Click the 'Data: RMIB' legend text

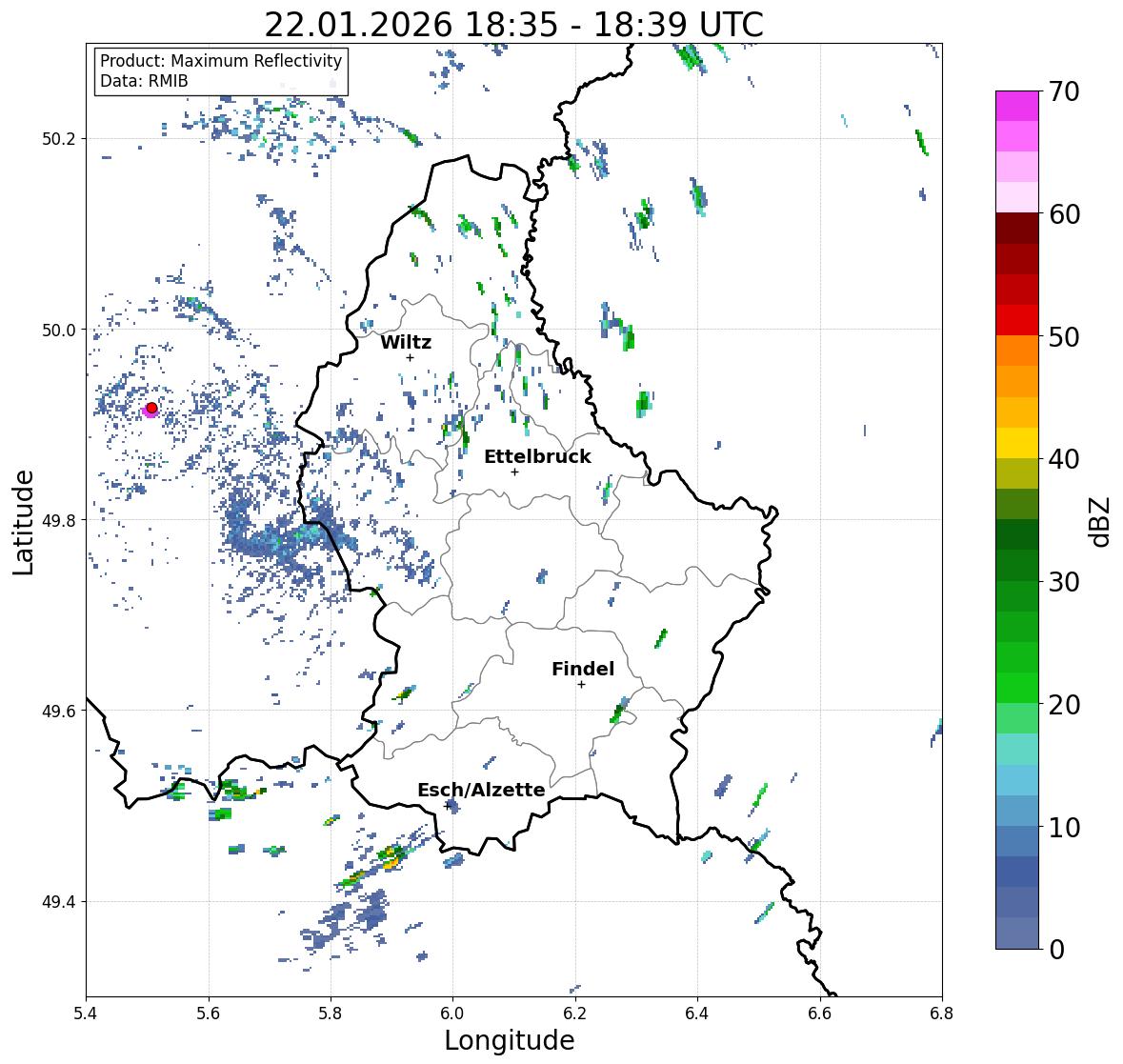click(144, 81)
